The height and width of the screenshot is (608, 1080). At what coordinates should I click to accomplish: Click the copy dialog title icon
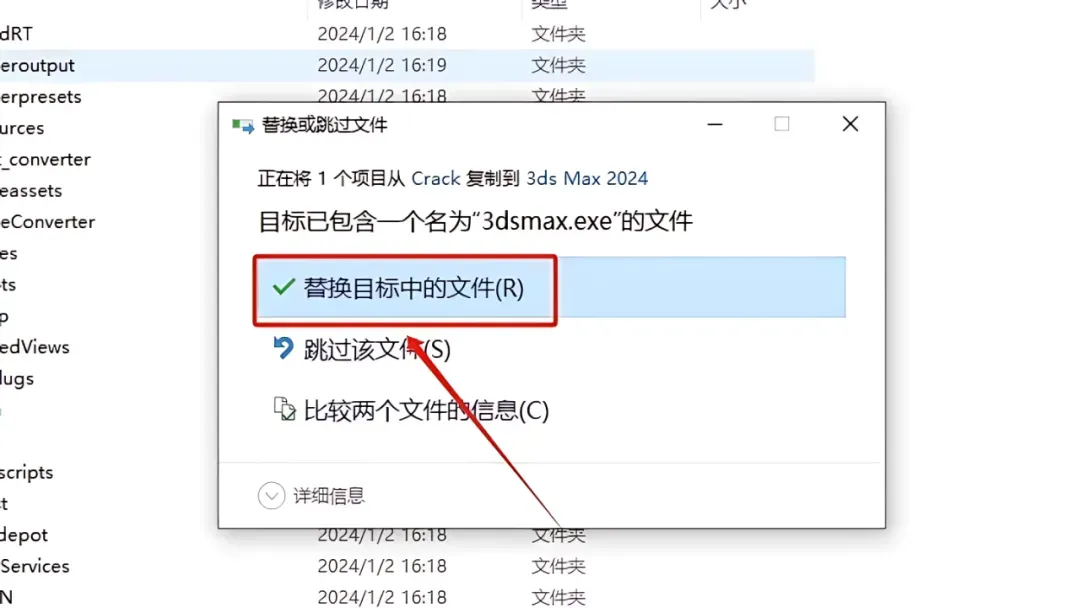tap(242, 125)
